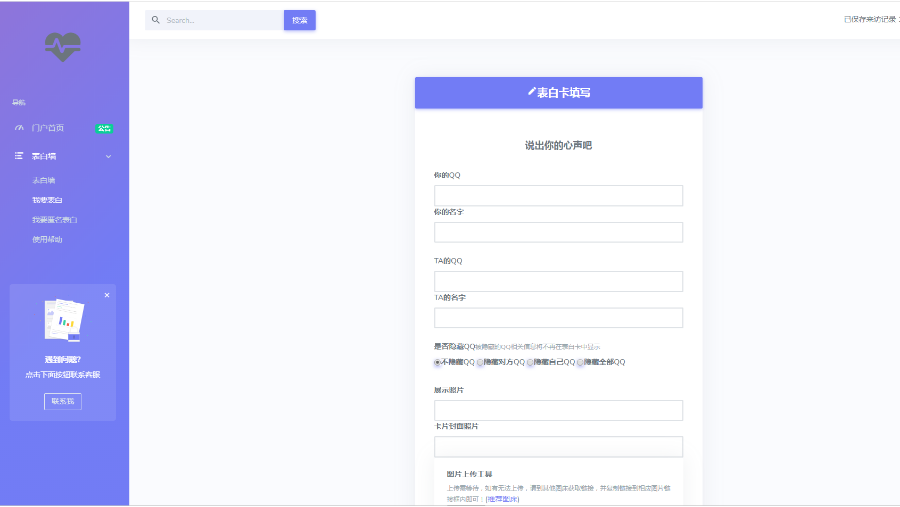Collapse the 表白墙 menu chevron
Image resolution: width=900 pixels, height=507 pixels.
point(108,156)
